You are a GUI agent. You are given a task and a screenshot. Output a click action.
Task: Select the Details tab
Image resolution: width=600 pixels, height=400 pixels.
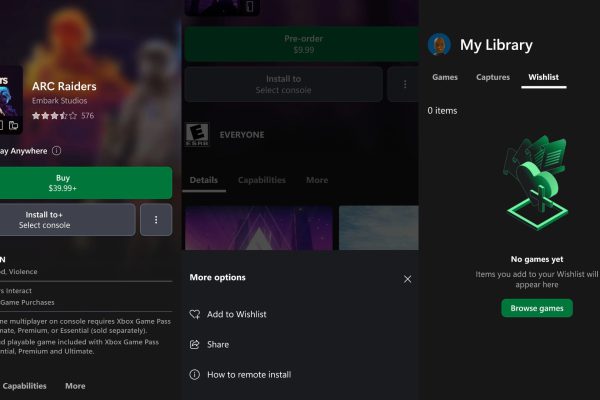(203, 180)
